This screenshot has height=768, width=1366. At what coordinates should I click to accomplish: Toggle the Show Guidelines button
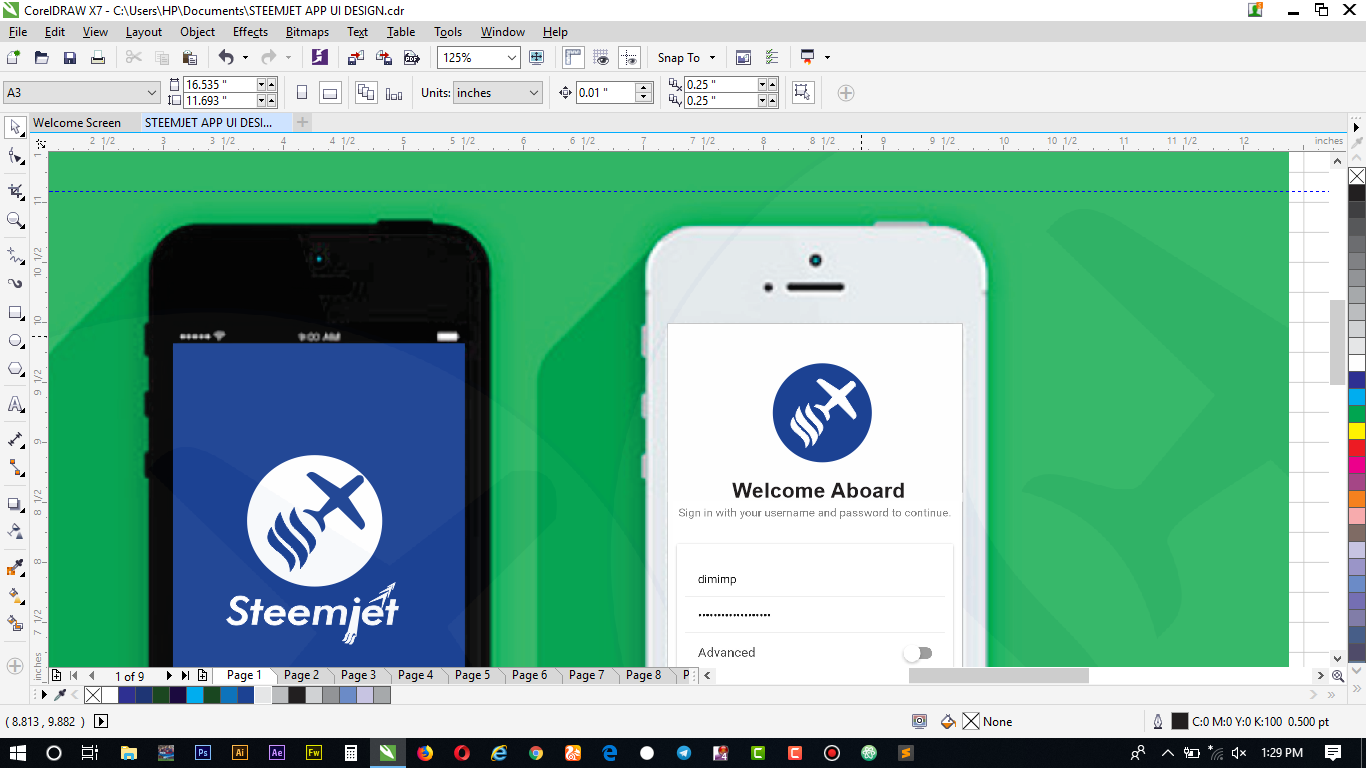629,58
